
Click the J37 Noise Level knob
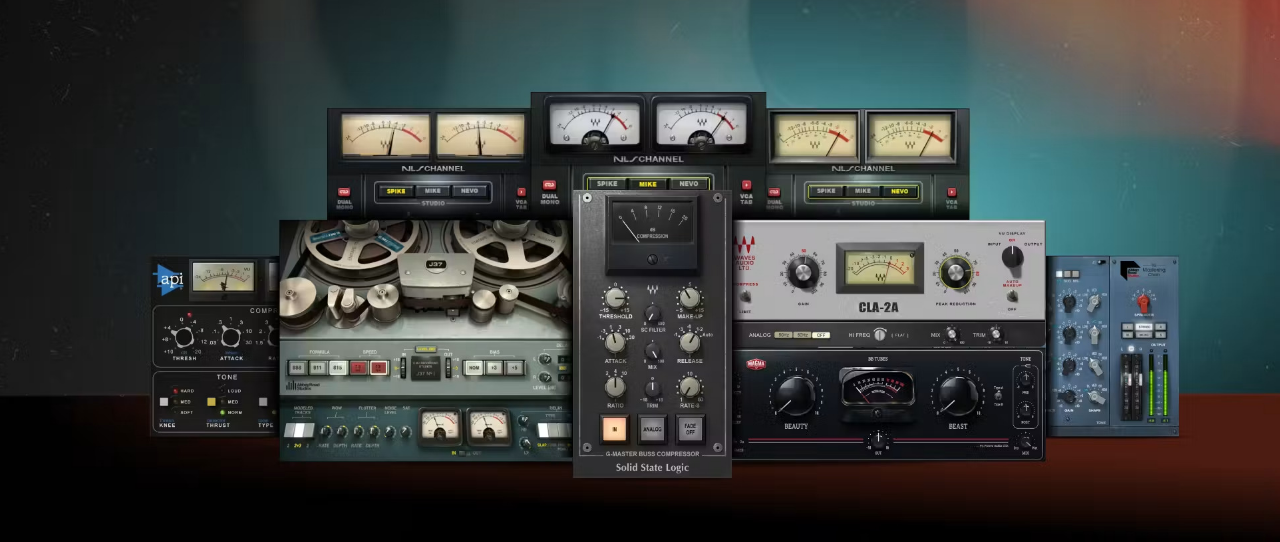[x=390, y=432]
